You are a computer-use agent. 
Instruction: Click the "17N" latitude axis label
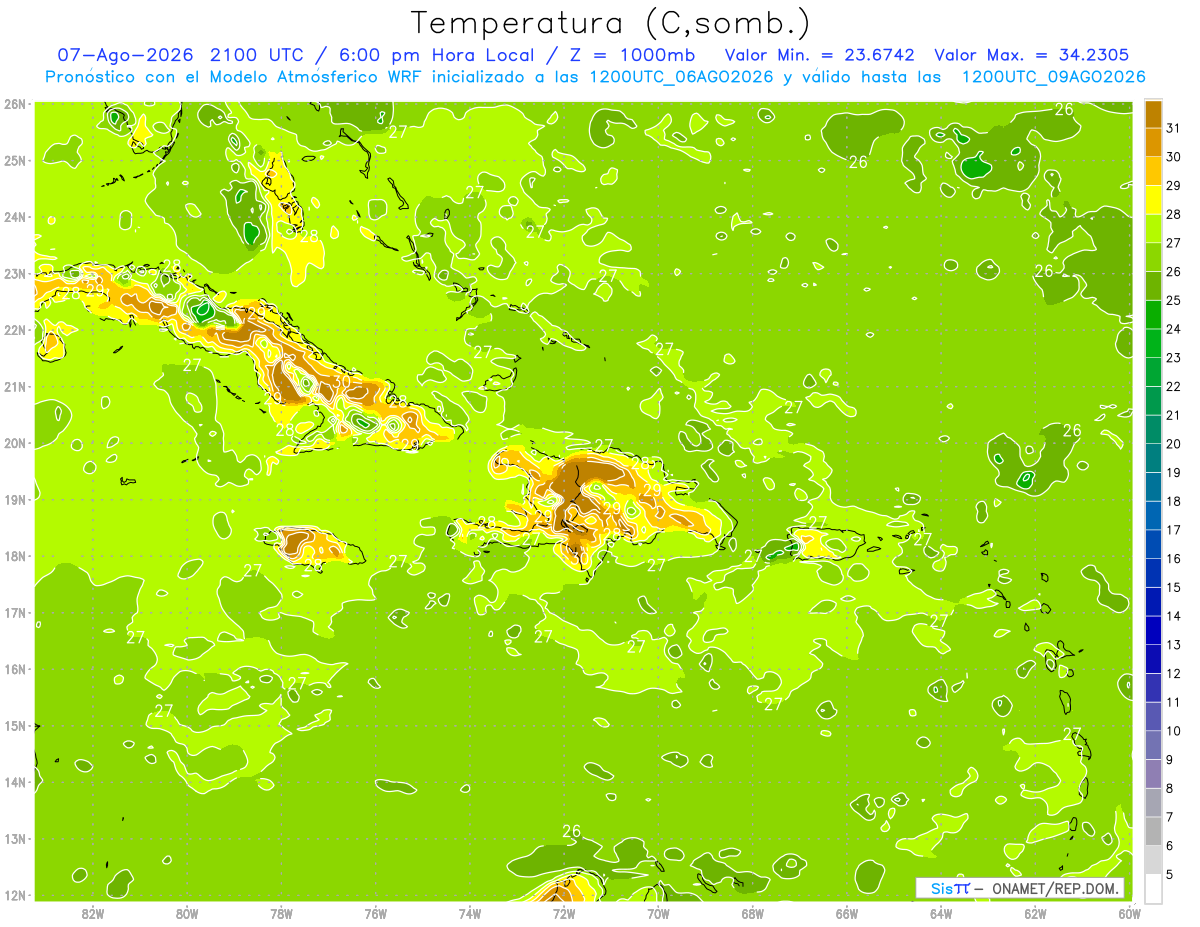coord(15,613)
